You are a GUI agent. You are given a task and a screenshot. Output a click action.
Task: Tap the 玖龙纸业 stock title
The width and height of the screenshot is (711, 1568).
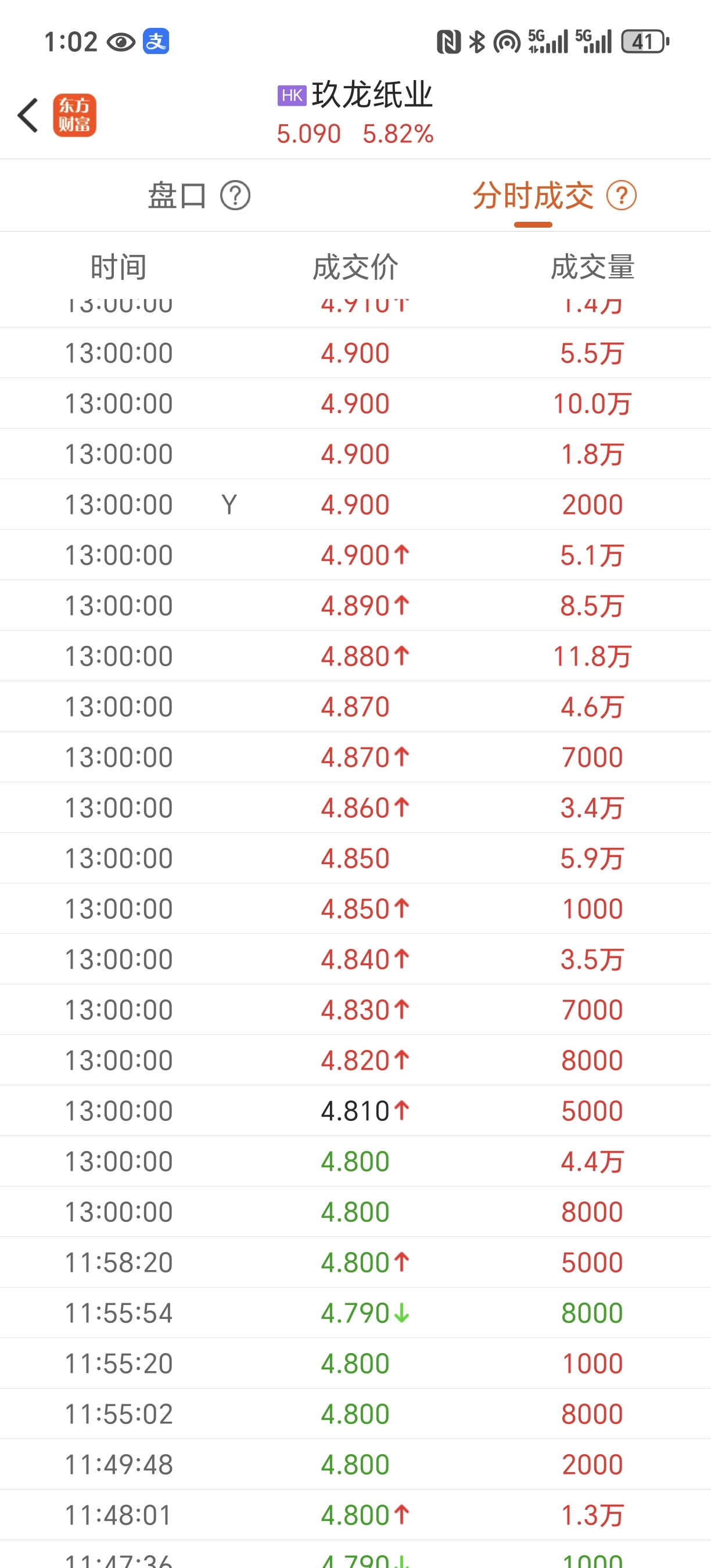[372, 95]
